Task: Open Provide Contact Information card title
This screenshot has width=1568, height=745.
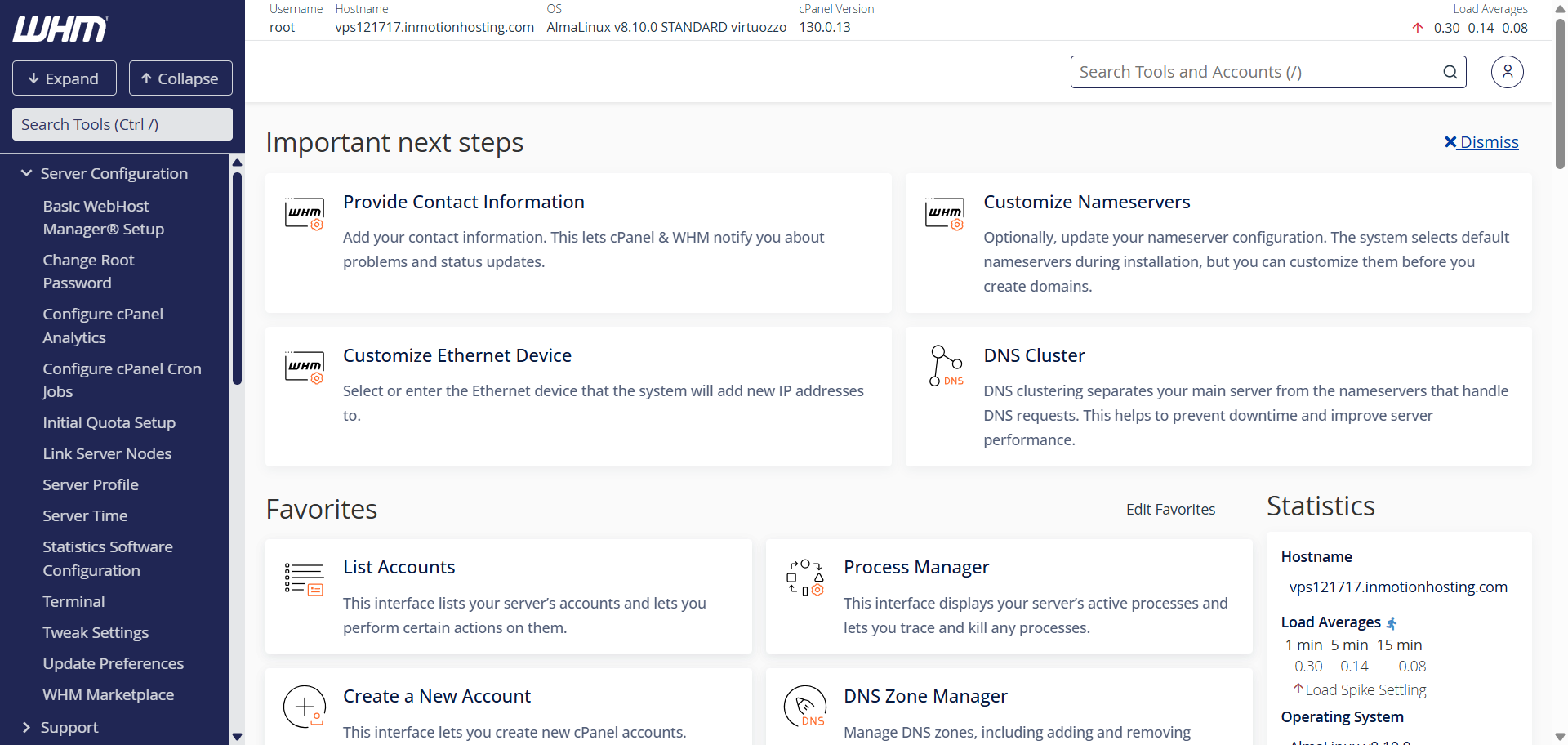Action: (464, 202)
